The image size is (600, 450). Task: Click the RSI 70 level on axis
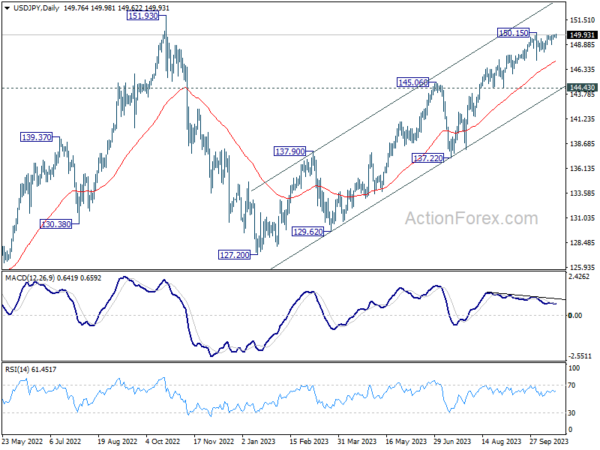pos(572,386)
